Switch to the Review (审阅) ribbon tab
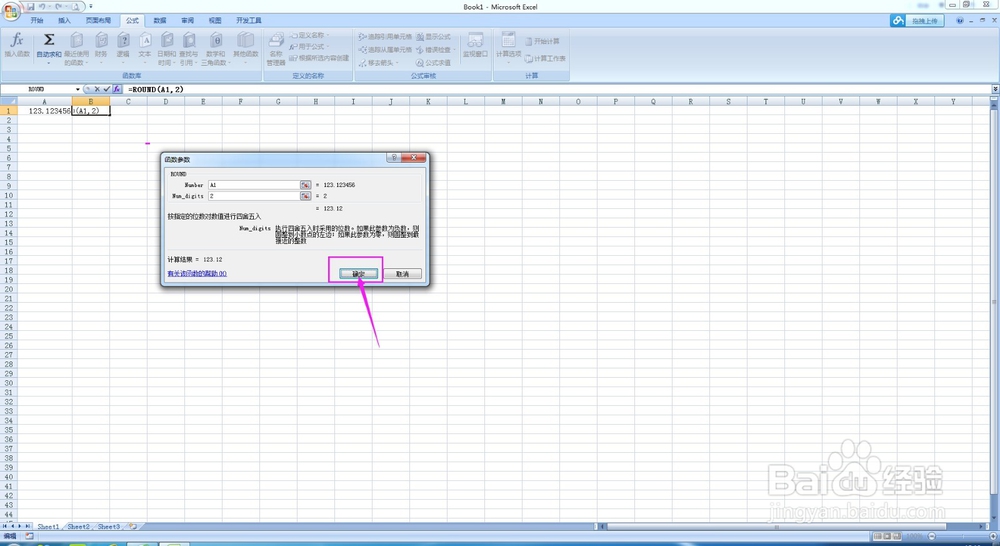1000x546 pixels. pos(188,20)
